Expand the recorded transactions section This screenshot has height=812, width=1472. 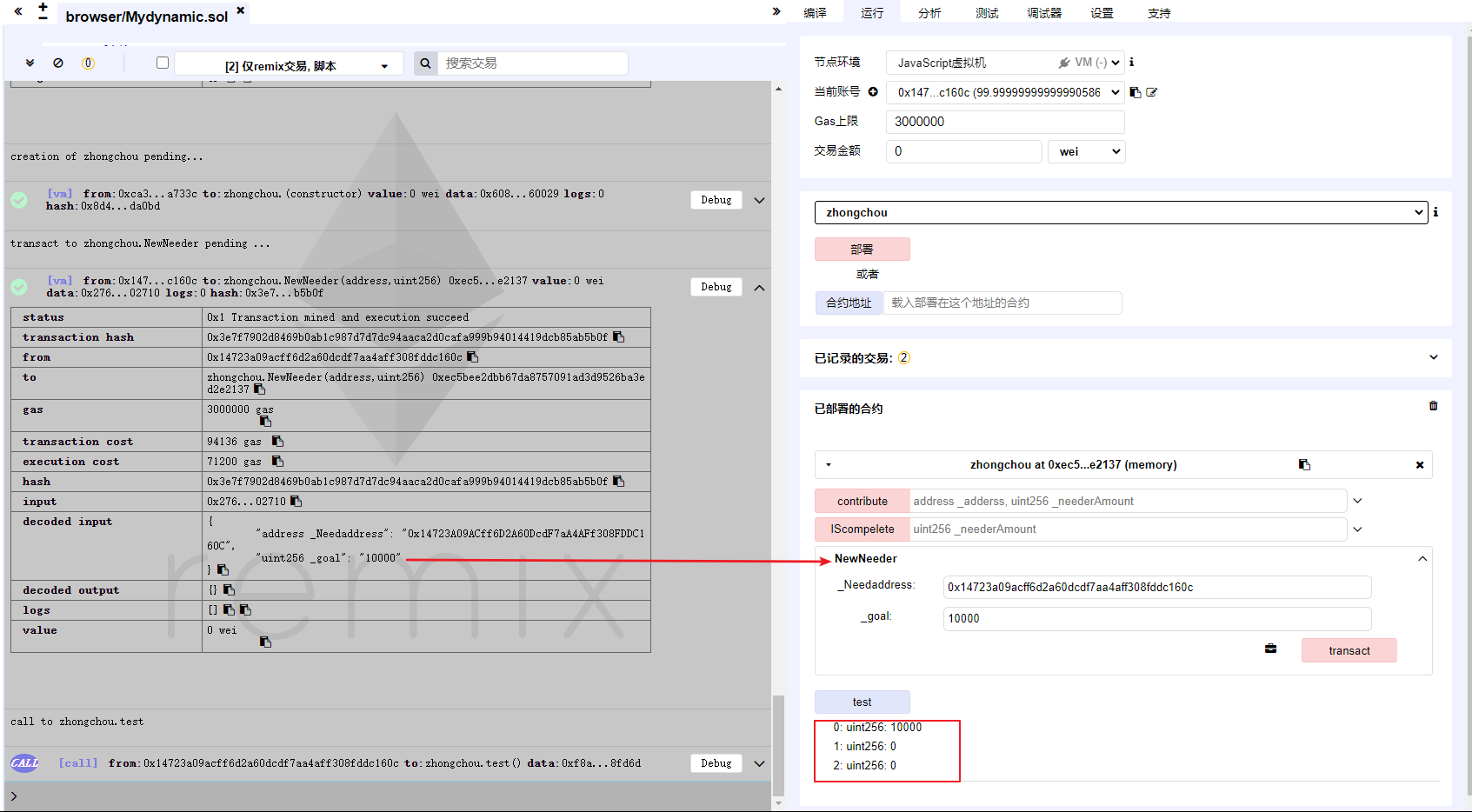(x=1434, y=357)
